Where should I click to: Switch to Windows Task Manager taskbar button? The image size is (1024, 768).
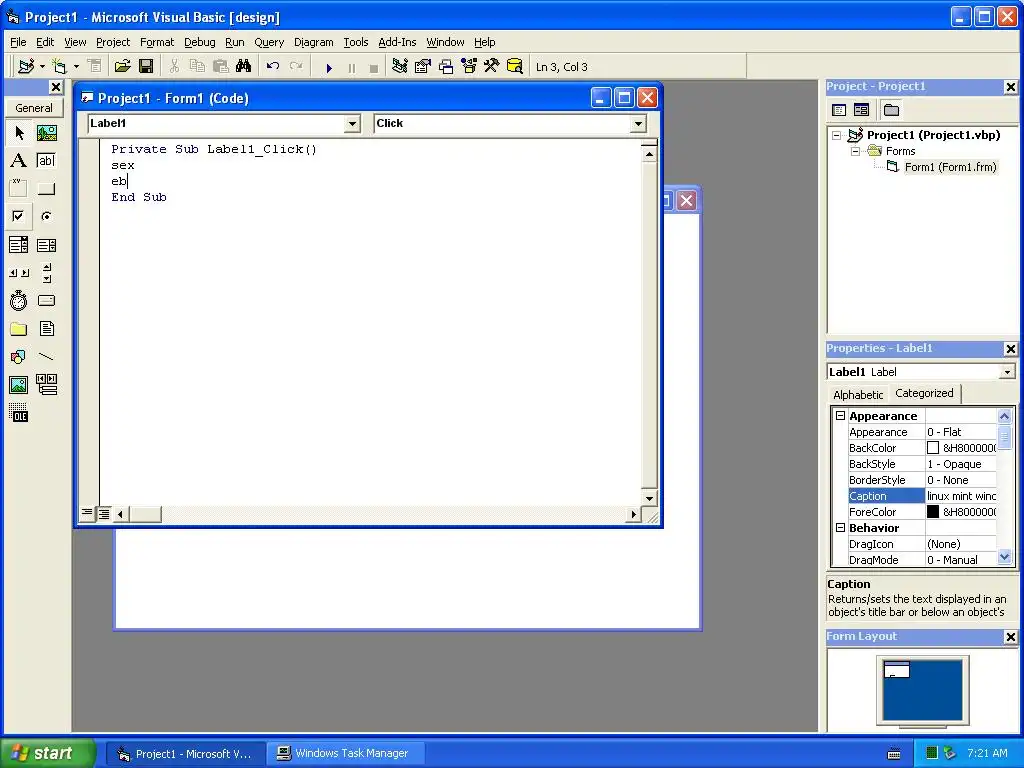[345, 753]
